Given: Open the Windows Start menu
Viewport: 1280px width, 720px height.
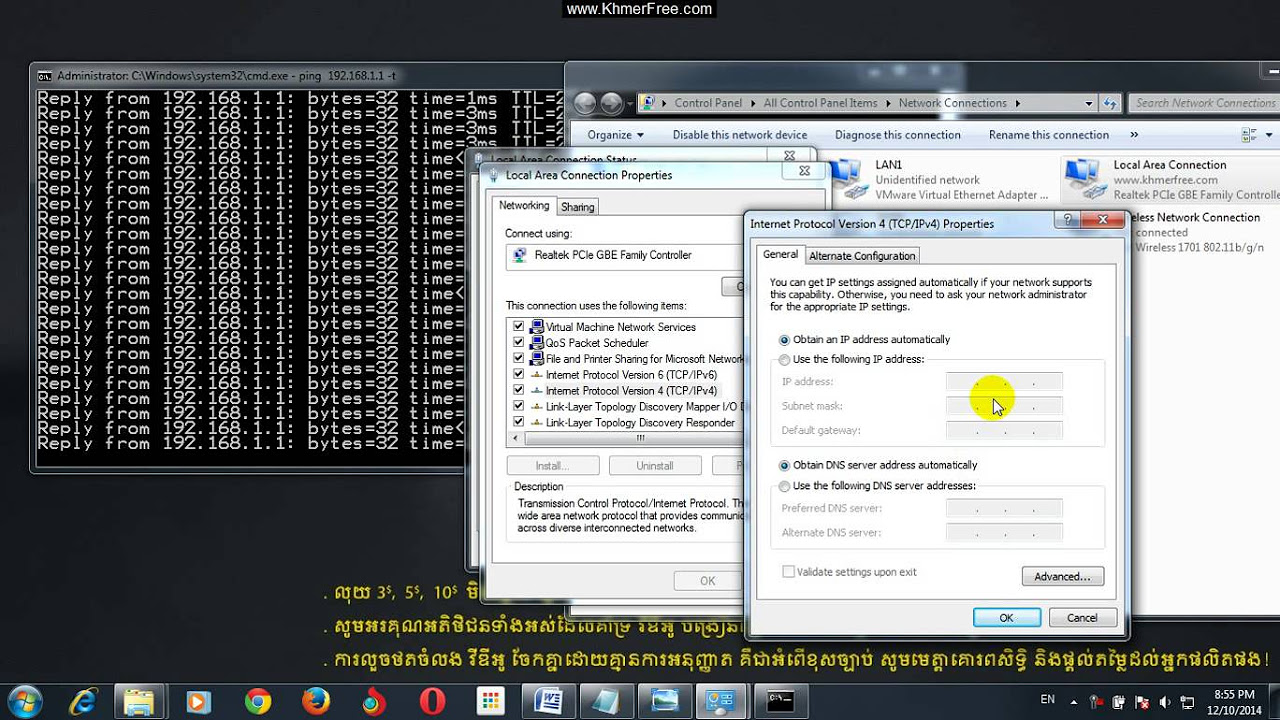Looking at the screenshot, I should pos(24,702).
